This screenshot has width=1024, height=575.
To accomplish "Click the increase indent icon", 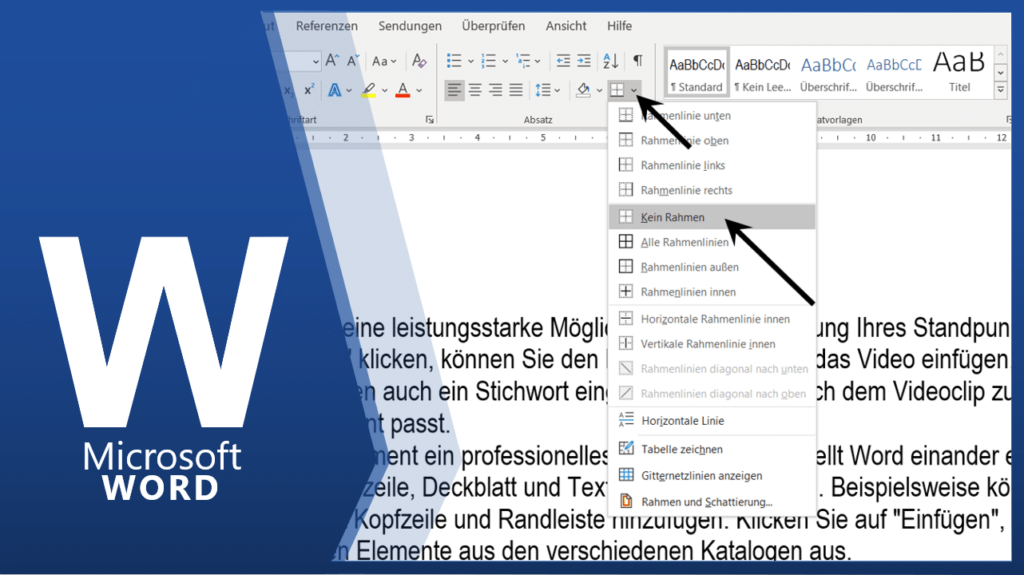I will 584,61.
